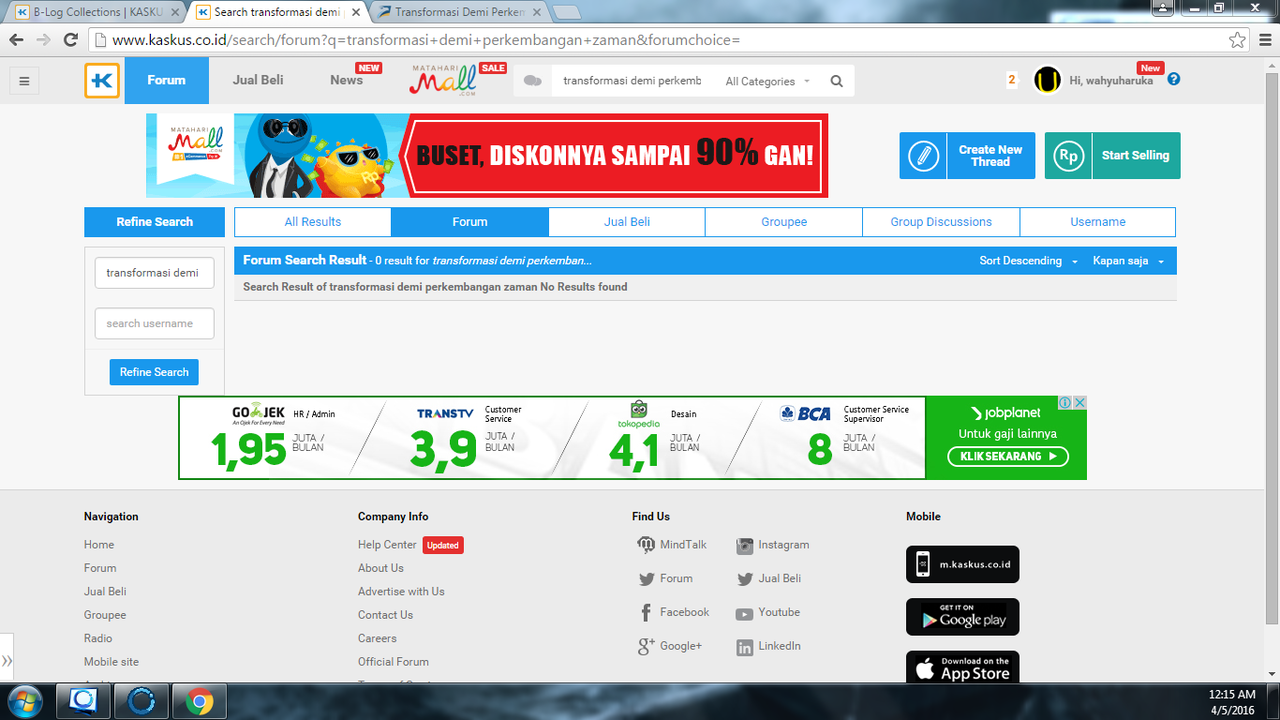Viewport: 1280px width, 720px height.
Task: Open the m.kaskus.co.id mobile site badge
Action: click(x=963, y=564)
